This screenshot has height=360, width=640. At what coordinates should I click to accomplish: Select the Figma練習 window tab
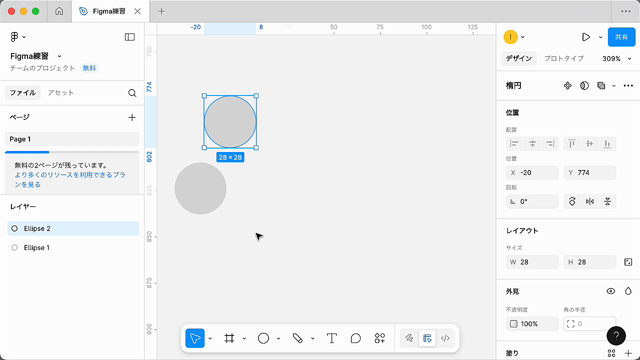110,11
